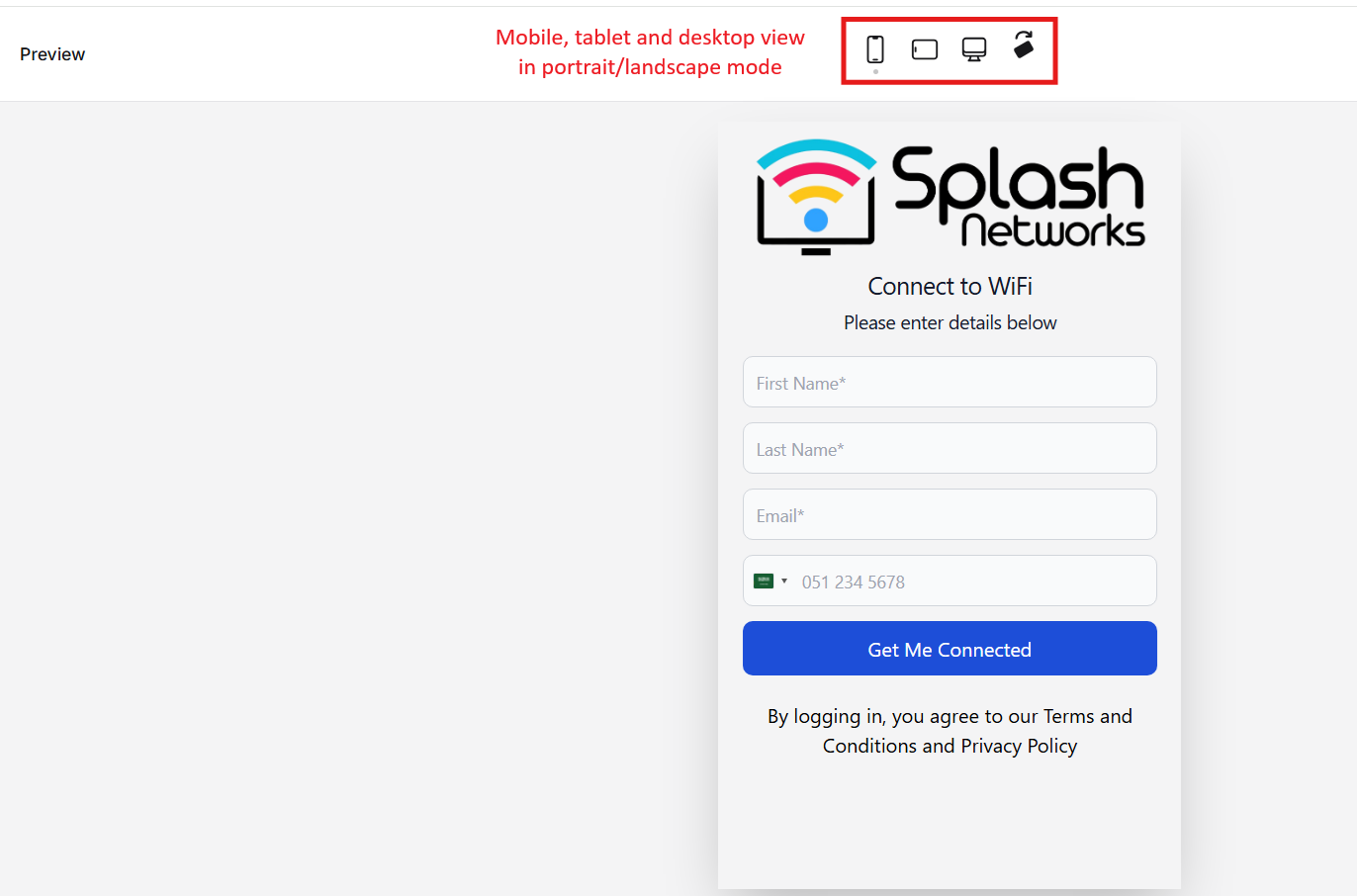Click the phone number field 051 234 5678
The image size is (1357, 896).
click(x=974, y=582)
